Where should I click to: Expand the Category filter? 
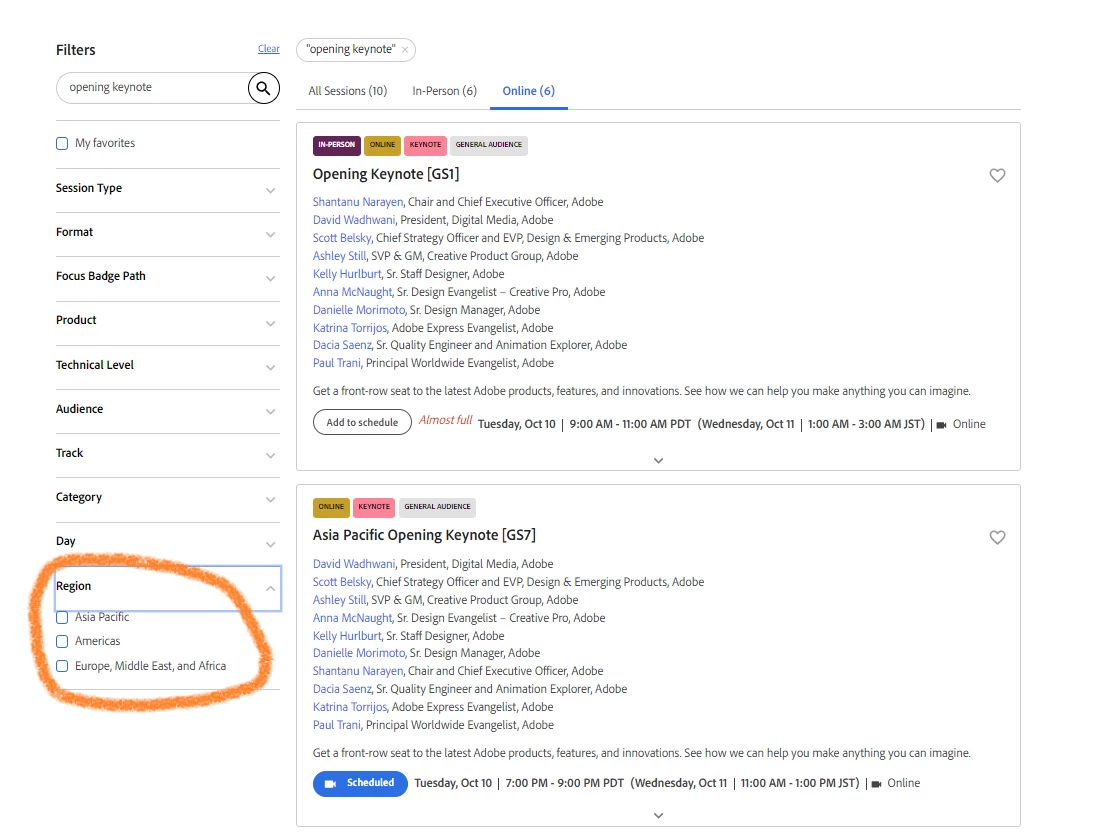pyautogui.click(x=168, y=499)
